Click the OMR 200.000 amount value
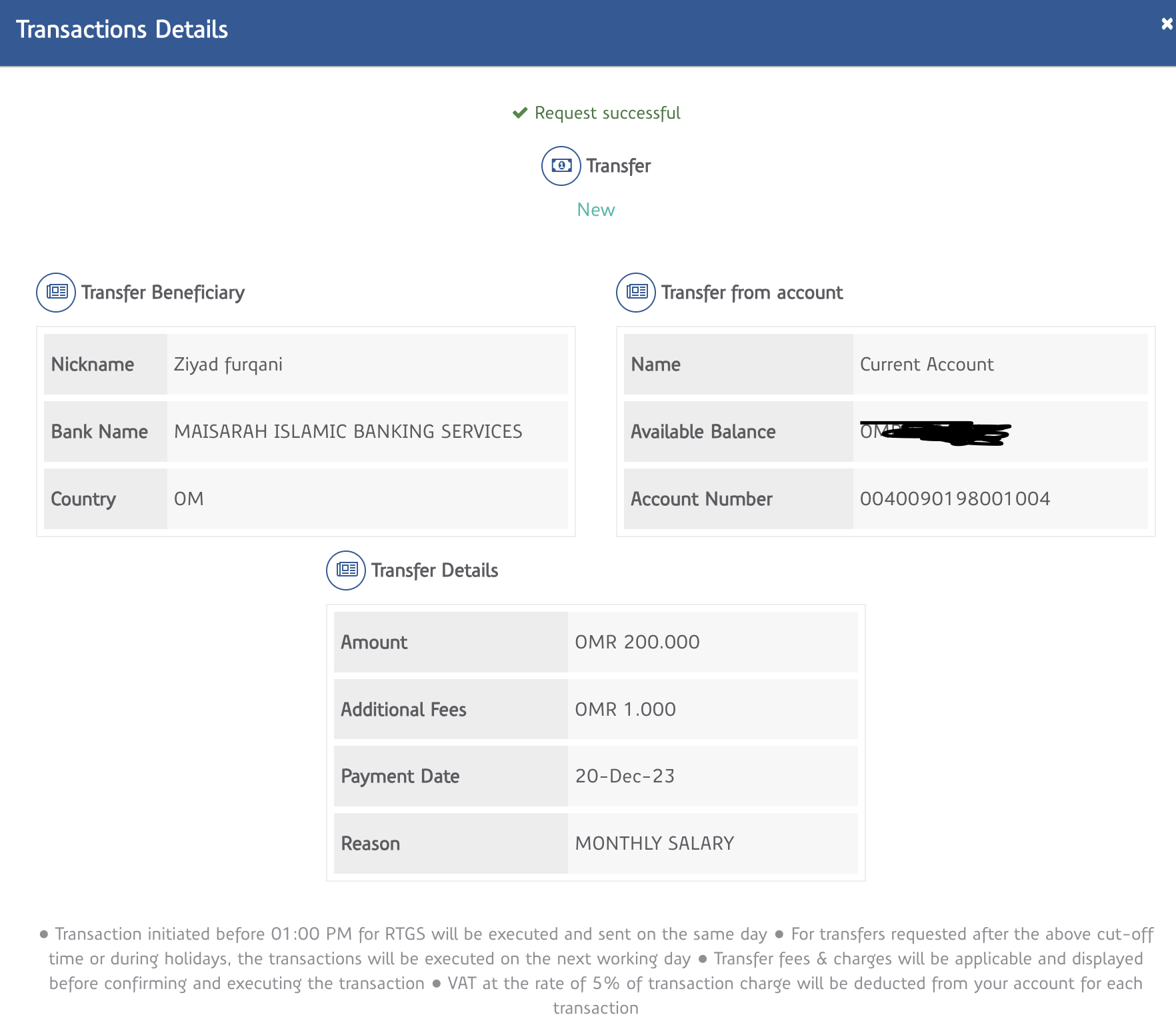The height and width of the screenshot is (1025, 1176). [x=637, y=642]
